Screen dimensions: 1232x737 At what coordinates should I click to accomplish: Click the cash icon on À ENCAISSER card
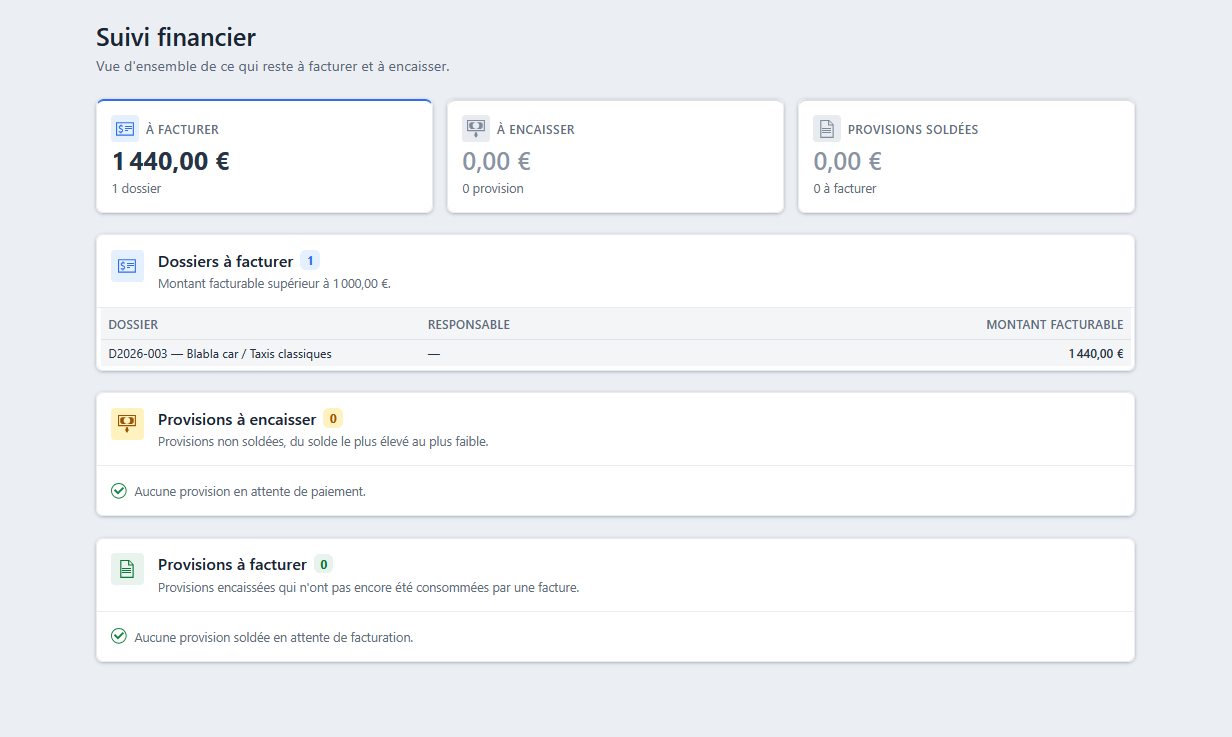(x=476, y=129)
